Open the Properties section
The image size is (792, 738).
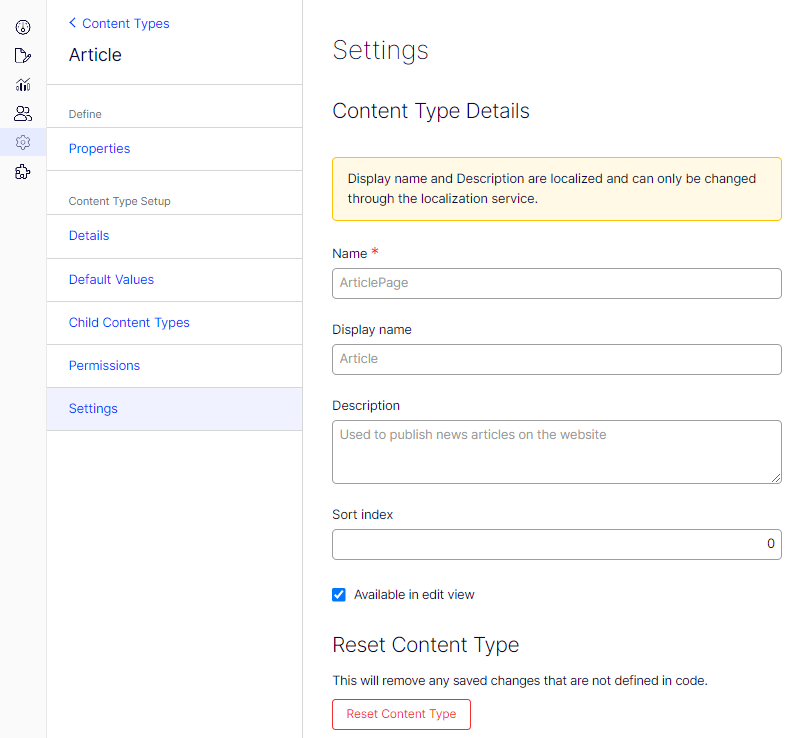tap(100, 149)
